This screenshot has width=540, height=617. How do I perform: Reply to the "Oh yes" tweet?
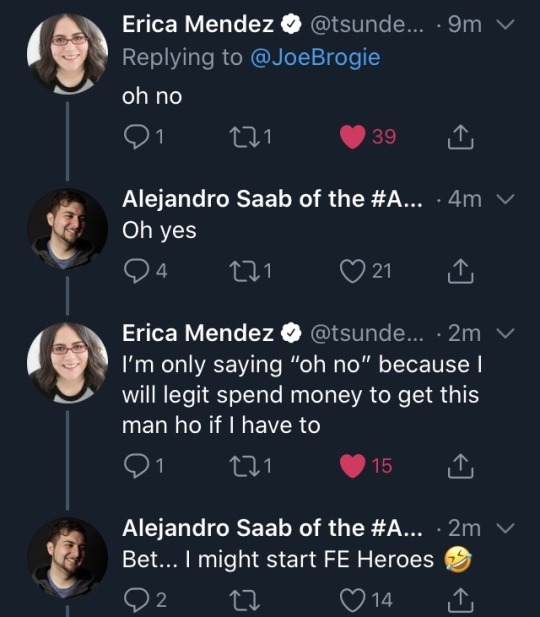click(x=136, y=271)
